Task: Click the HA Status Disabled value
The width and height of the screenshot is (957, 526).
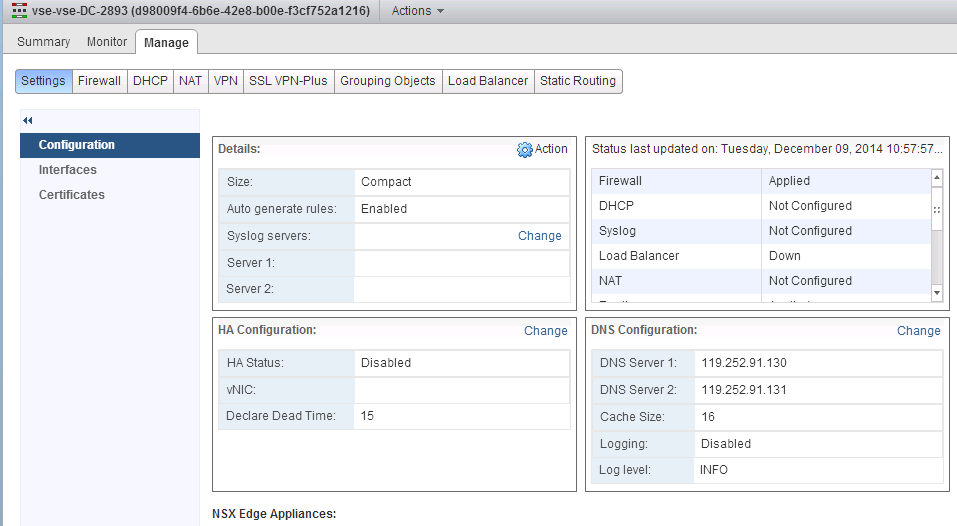Action: point(386,362)
